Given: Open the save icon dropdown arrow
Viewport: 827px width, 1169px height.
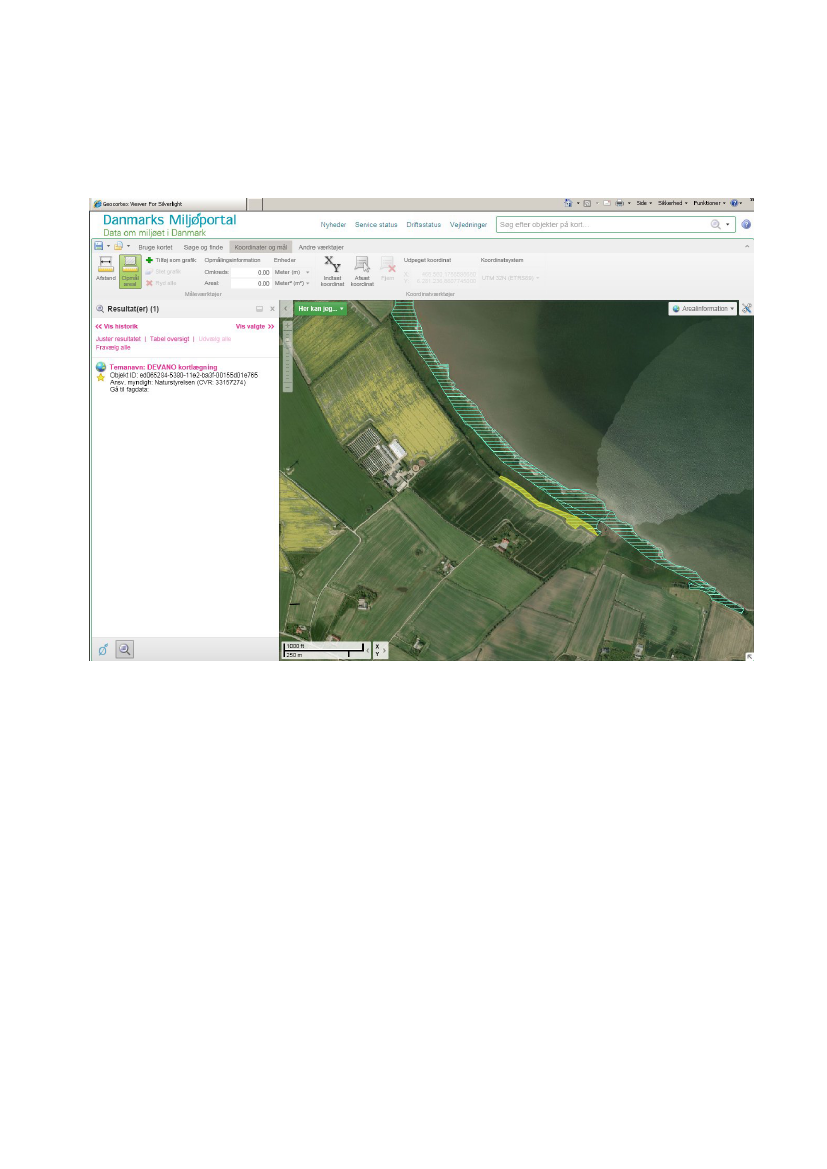Looking at the screenshot, I should [108, 245].
